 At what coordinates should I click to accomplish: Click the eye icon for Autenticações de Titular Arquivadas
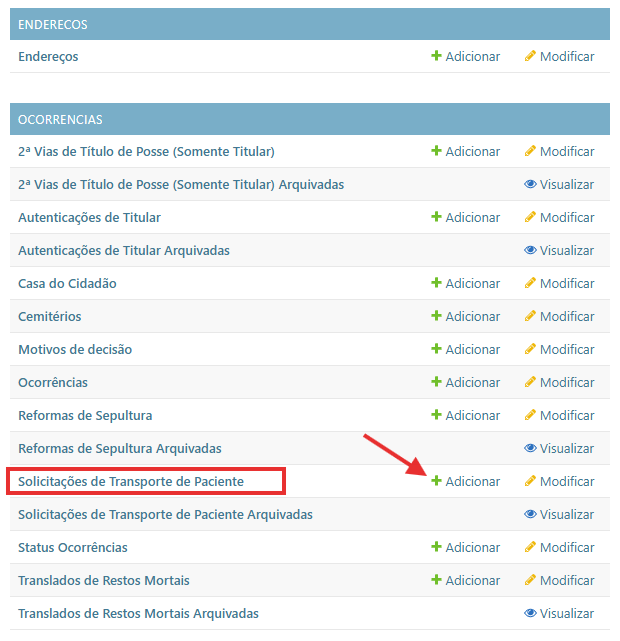click(x=530, y=251)
